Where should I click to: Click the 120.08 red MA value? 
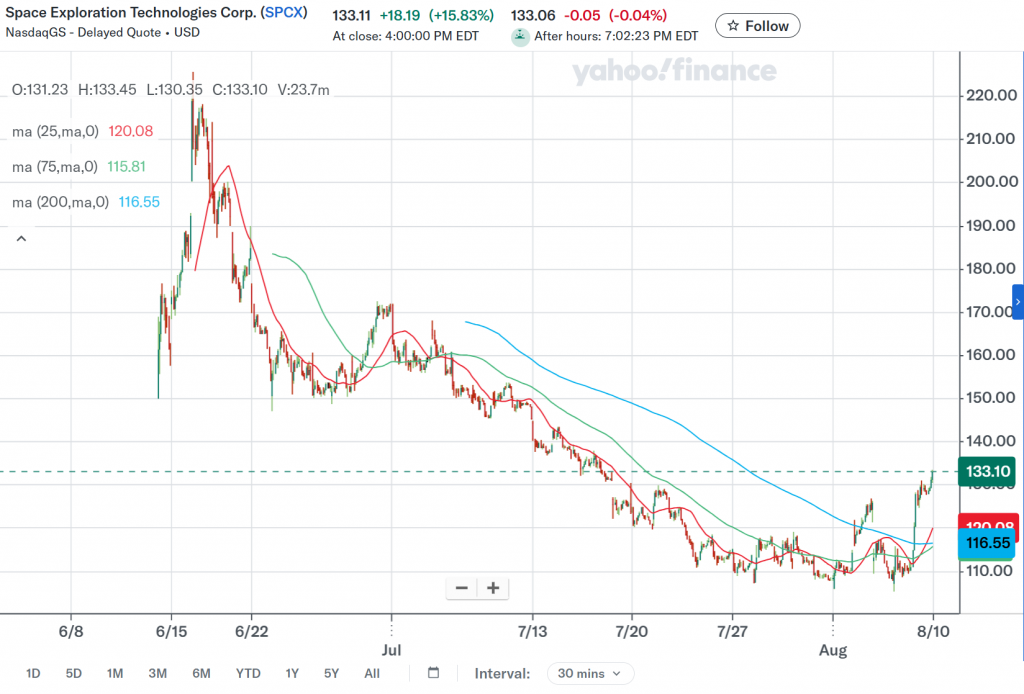(x=131, y=131)
